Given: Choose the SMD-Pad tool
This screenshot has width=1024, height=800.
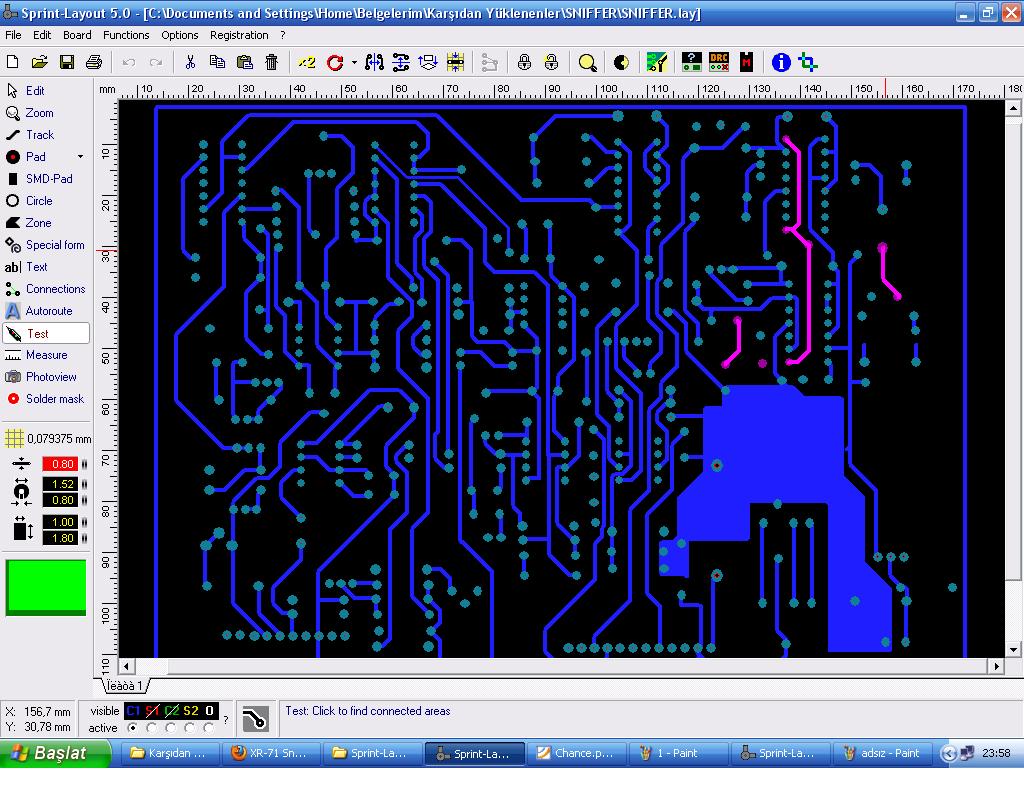Looking at the screenshot, I should click(x=48, y=179).
